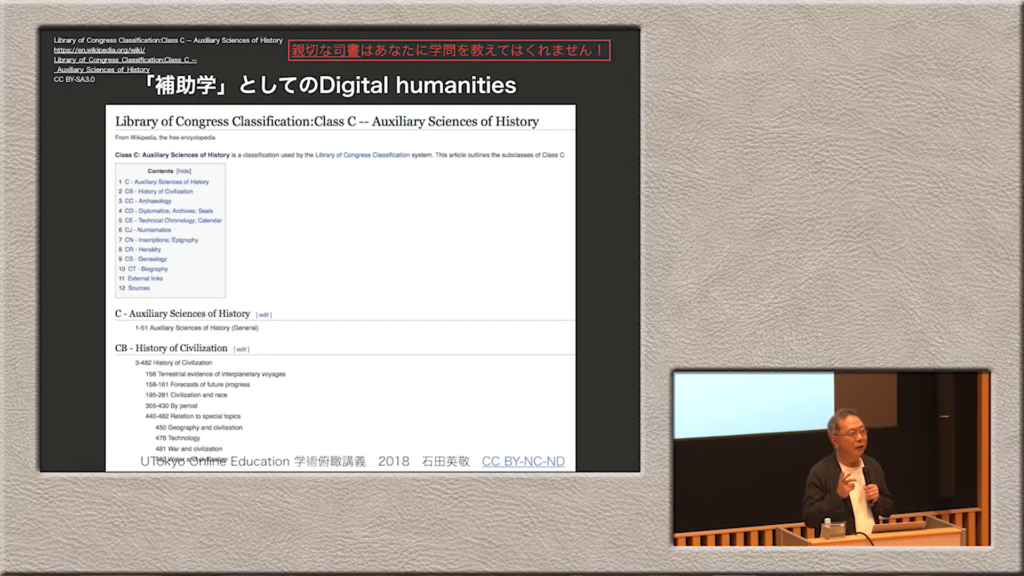Open contents item 'Sources'

point(138,288)
